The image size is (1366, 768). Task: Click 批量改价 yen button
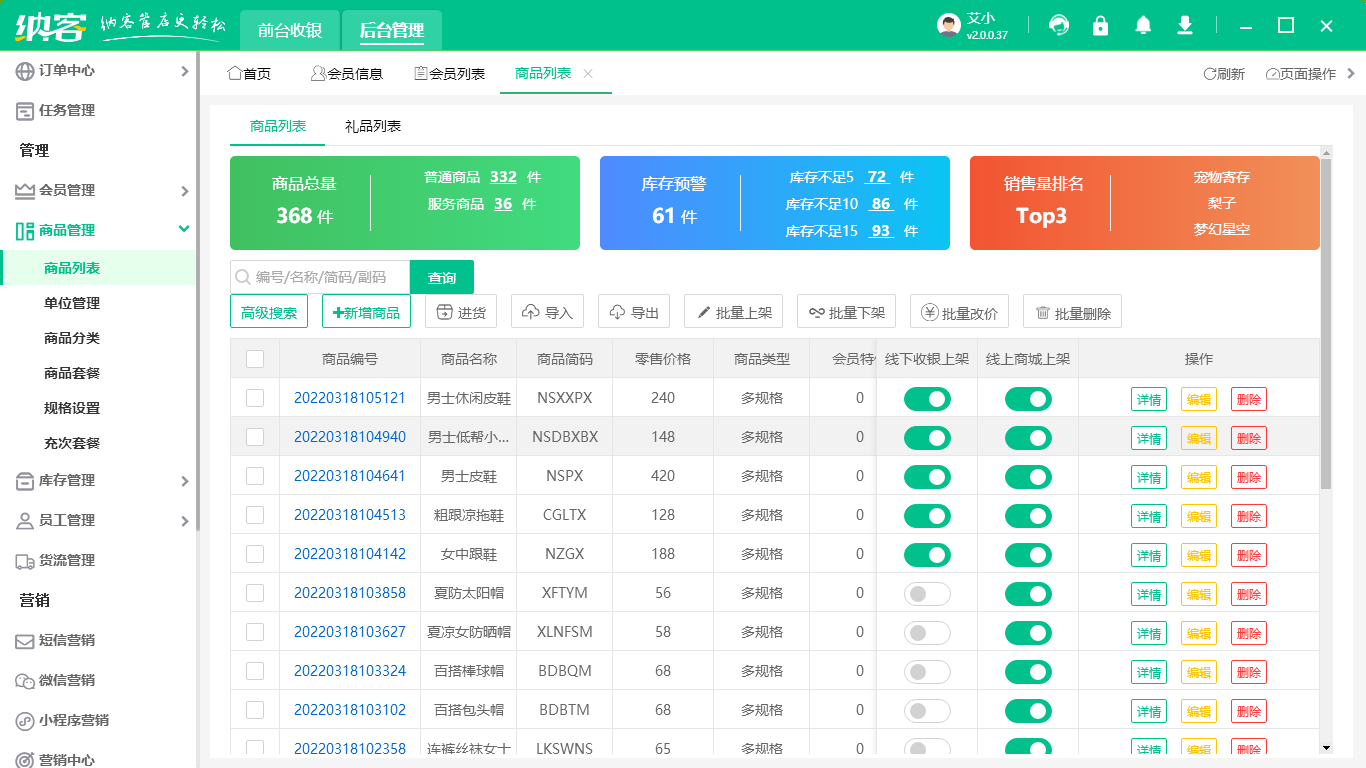point(959,312)
